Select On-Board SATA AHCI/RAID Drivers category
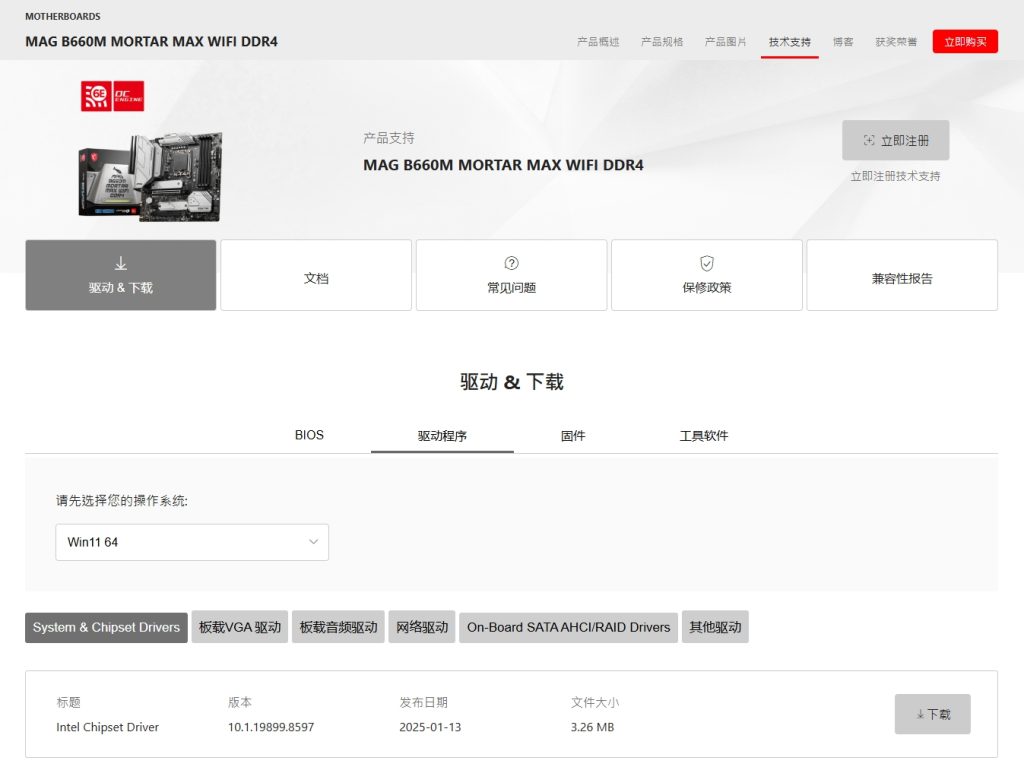Viewport: 1024px width, 770px height. (568, 627)
